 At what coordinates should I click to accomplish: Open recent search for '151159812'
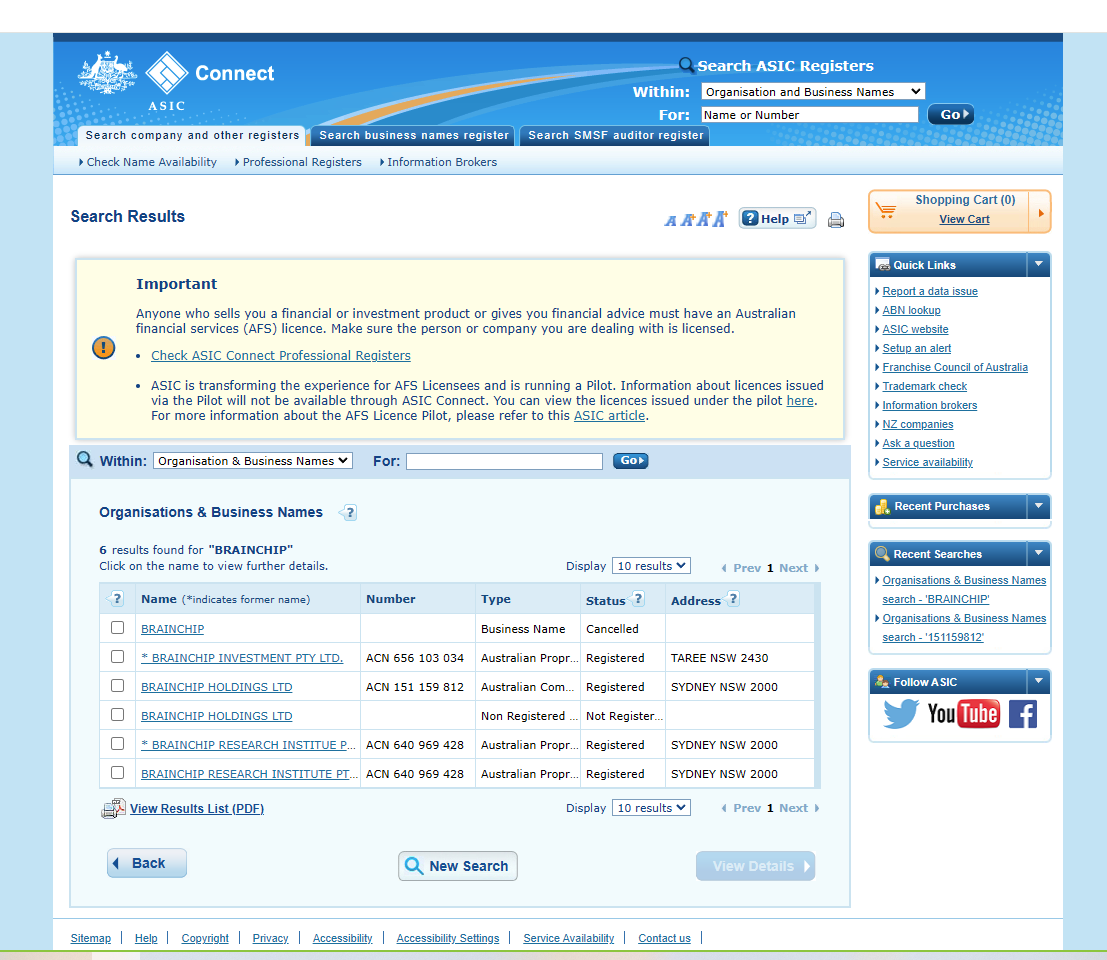pos(964,628)
